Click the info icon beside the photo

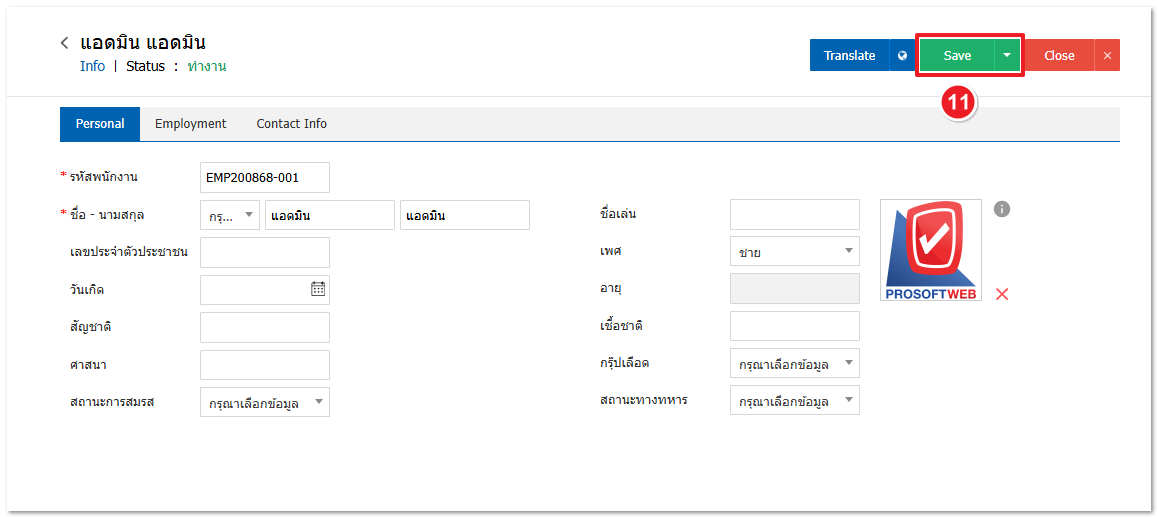tap(1002, 209)
